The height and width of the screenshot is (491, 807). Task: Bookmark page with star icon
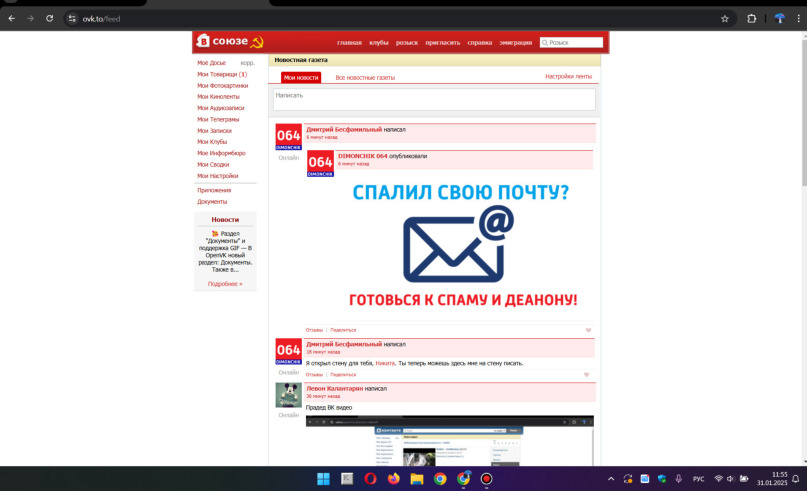tap(725, 19)
